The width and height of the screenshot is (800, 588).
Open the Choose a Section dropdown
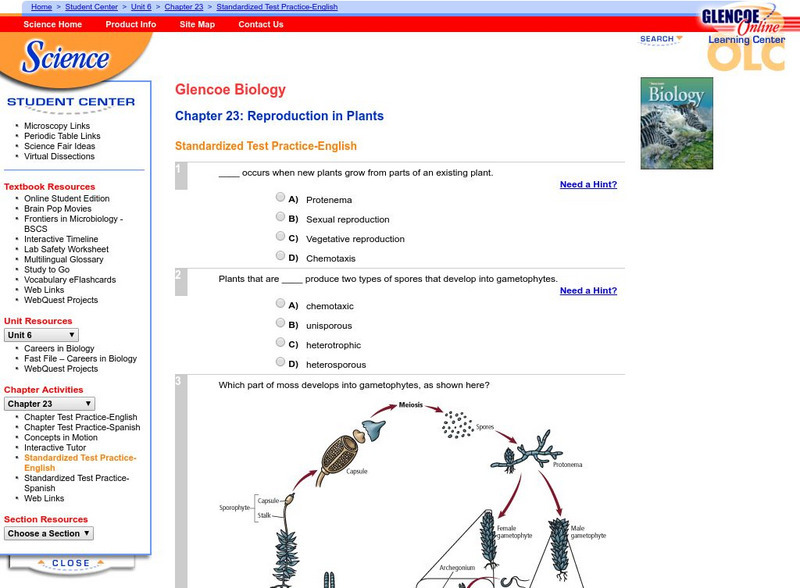[47, 533]
